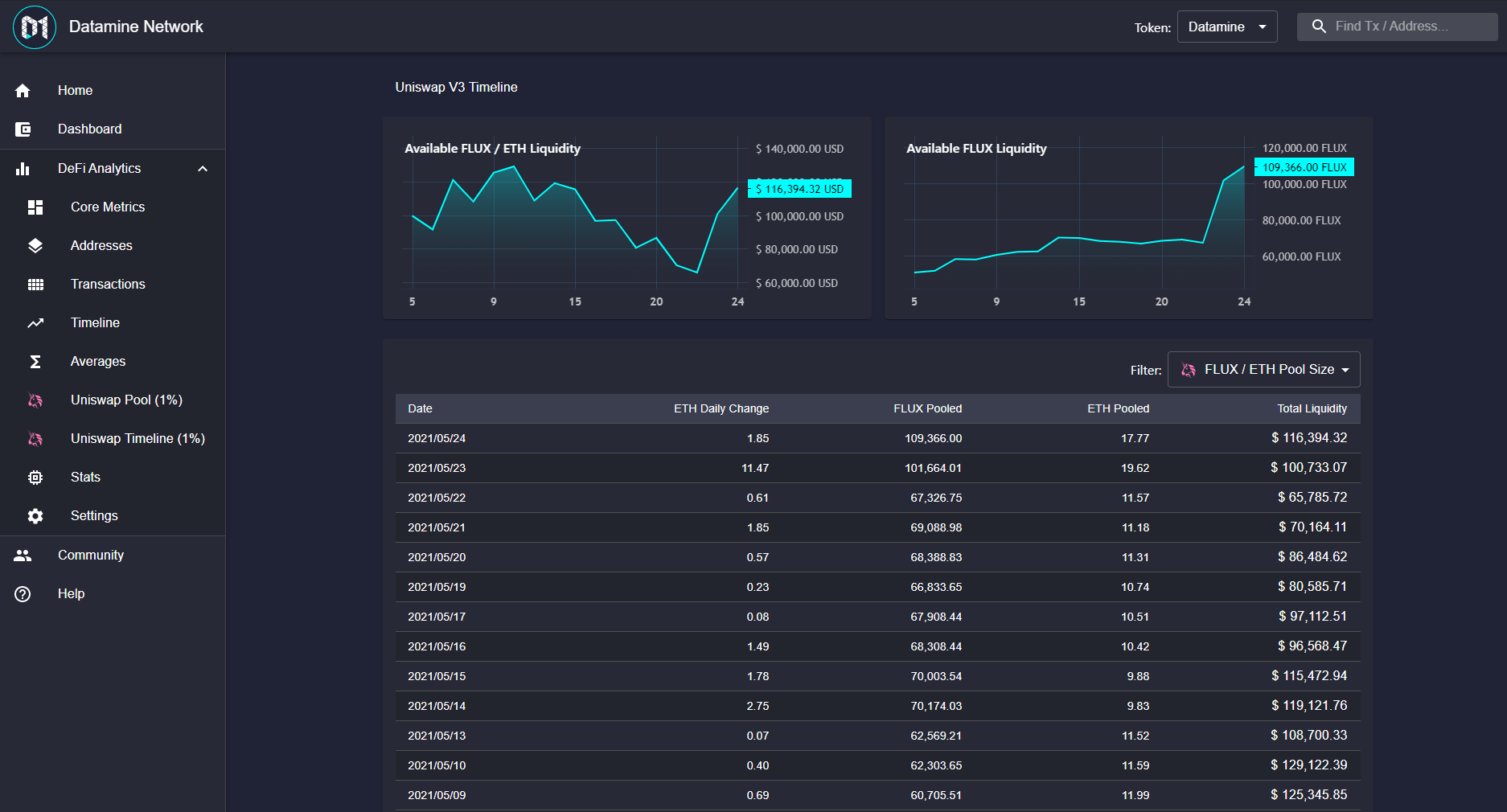The width and height of the screenshot is (1507, 812).
Task: Open the Community section
Action: 113,556
